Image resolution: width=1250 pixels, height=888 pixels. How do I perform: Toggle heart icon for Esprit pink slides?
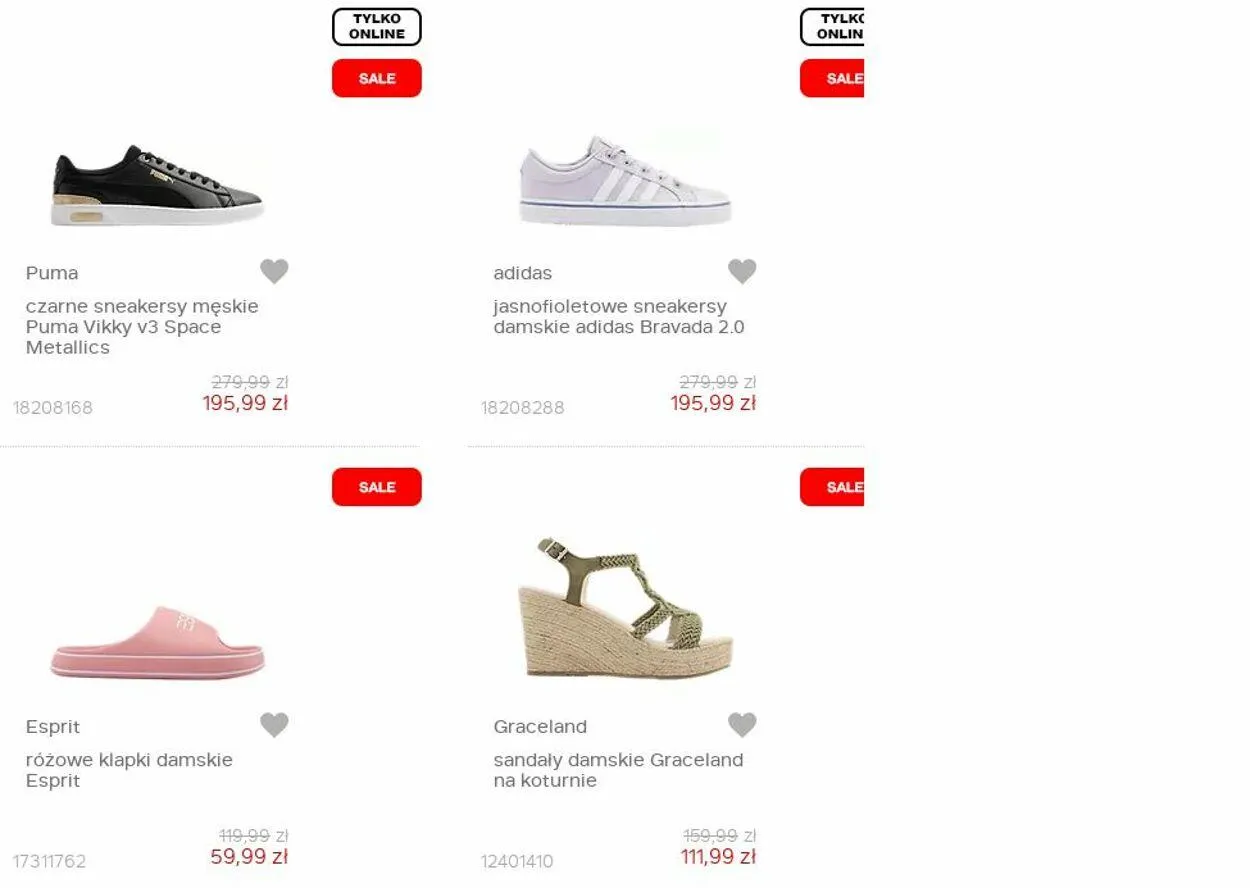tap(274, 725)
